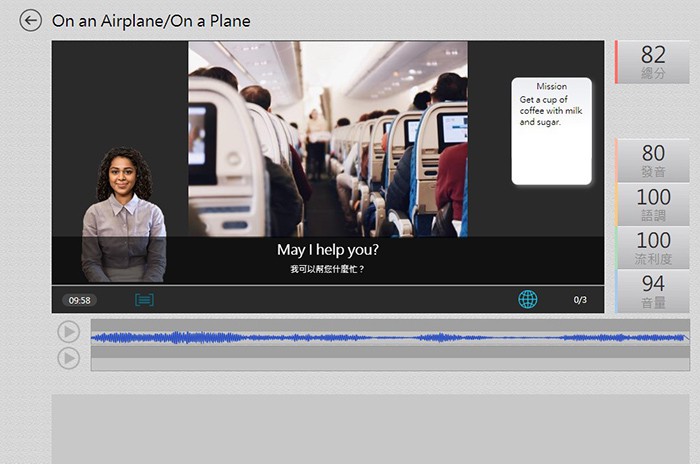Play the upper audio waveform recording
This screenshot has width=700, height=464.
click(x=68, y=332)
